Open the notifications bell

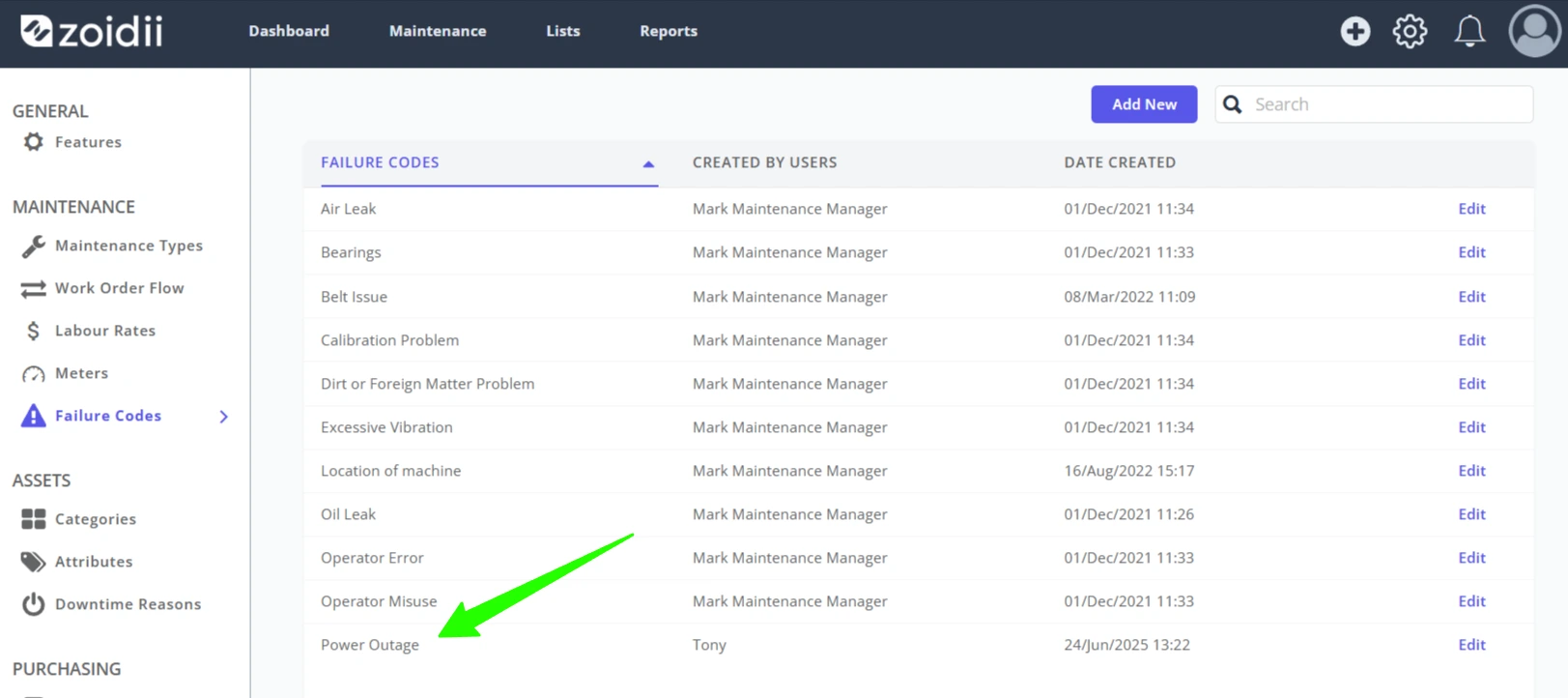pyautogui.click(x=1469, y=31)
